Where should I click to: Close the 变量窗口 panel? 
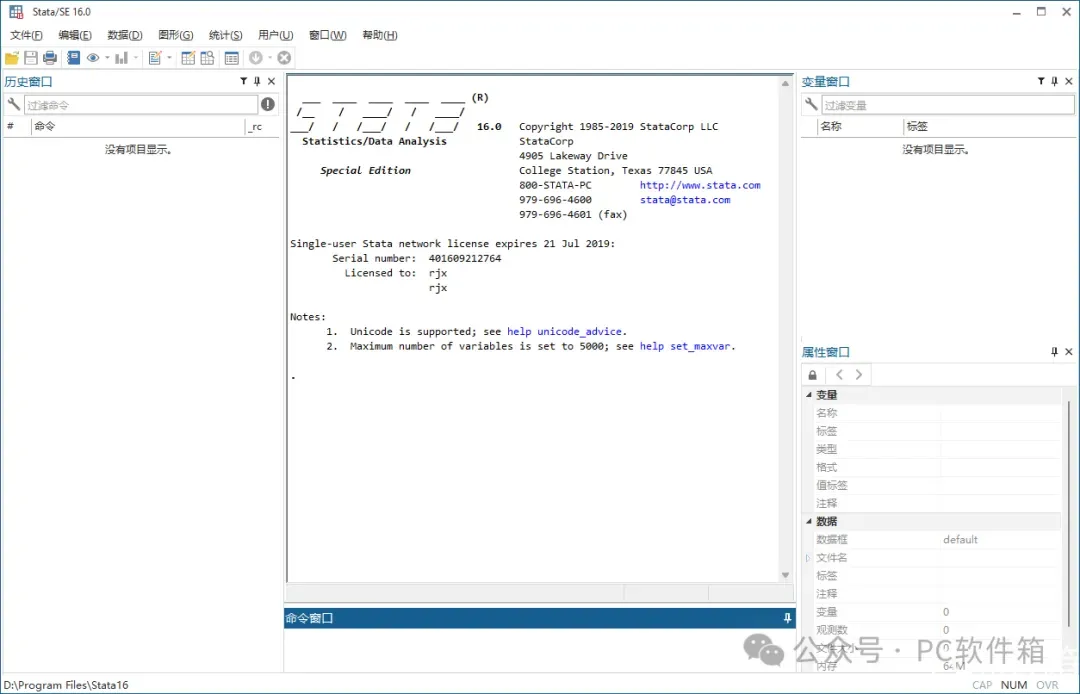click(x=1069, y=81)
